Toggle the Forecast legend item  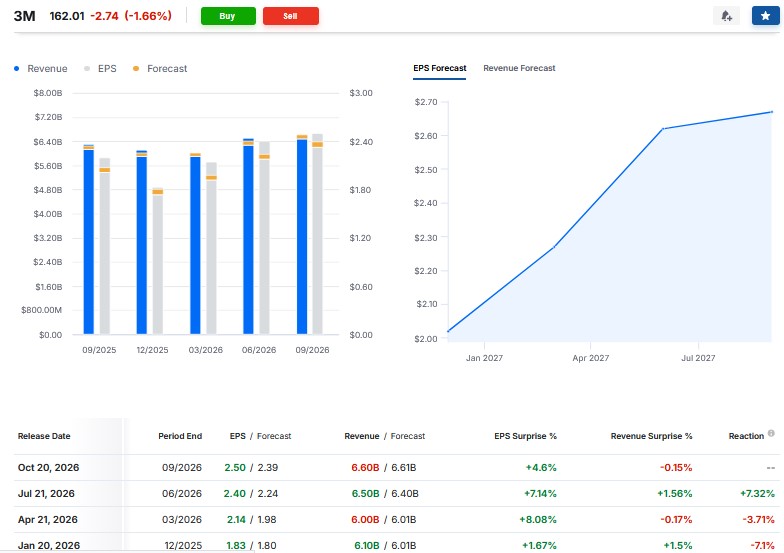point(160,68)
